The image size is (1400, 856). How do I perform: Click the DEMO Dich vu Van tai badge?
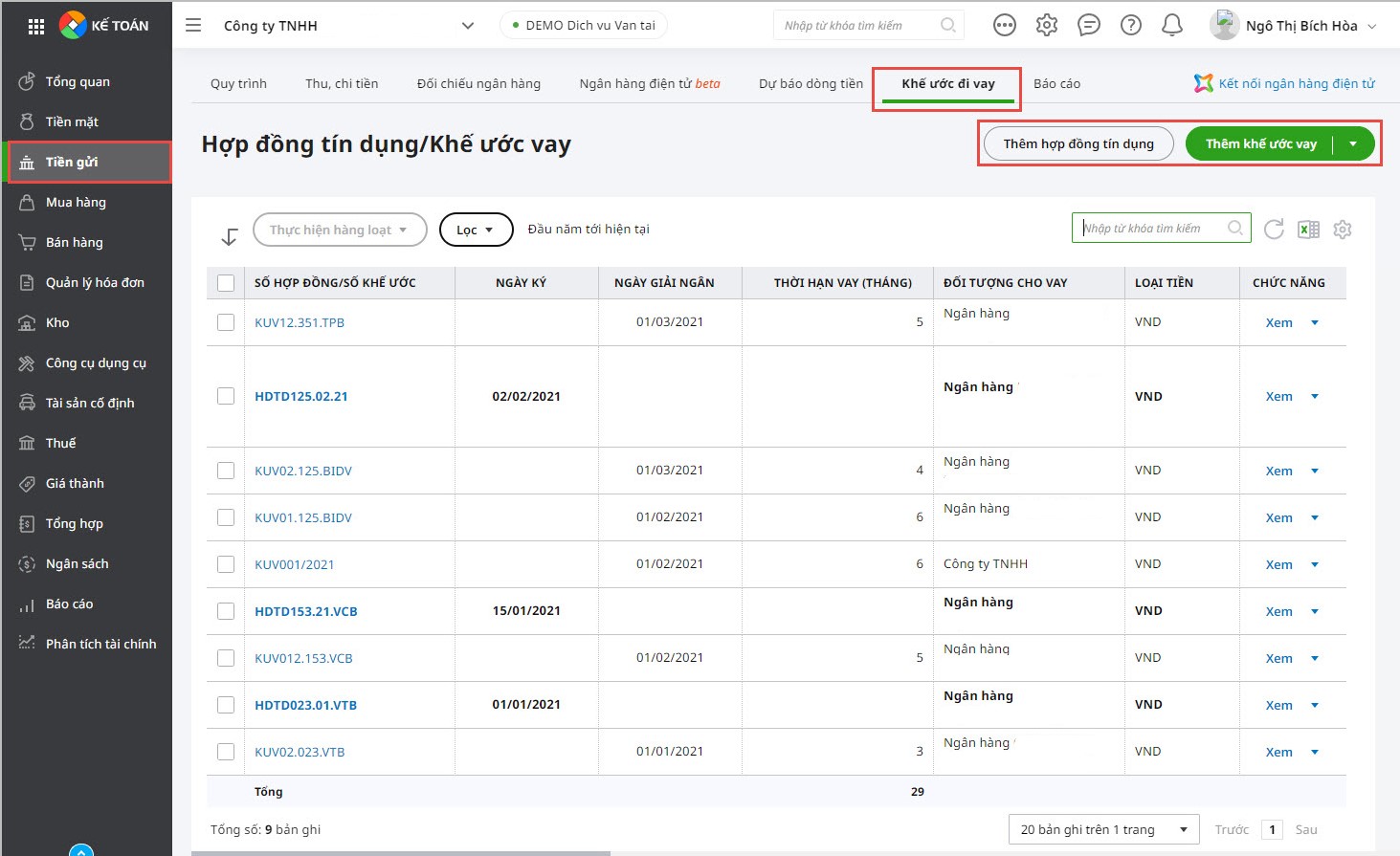click(583, 26)
